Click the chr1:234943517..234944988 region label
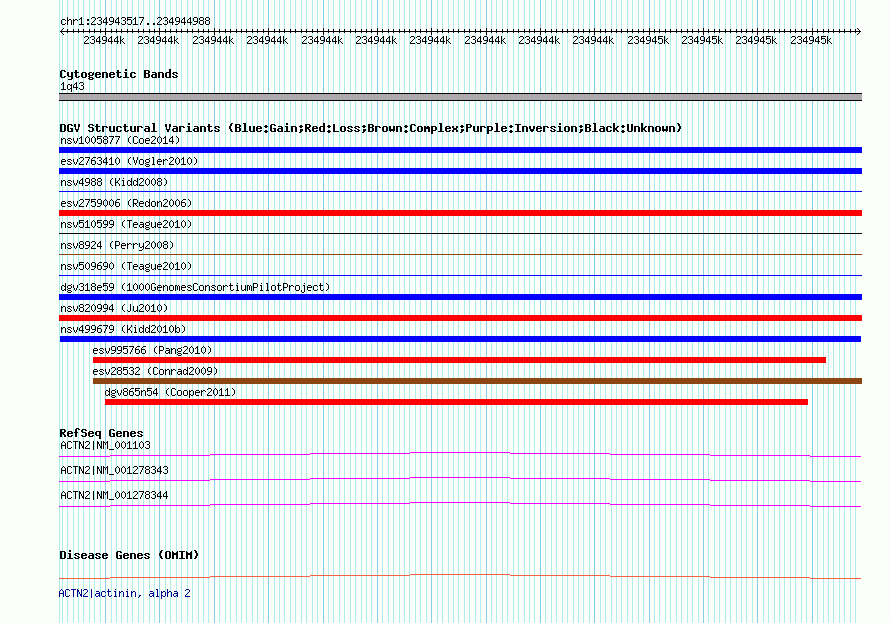 [135, 21]
